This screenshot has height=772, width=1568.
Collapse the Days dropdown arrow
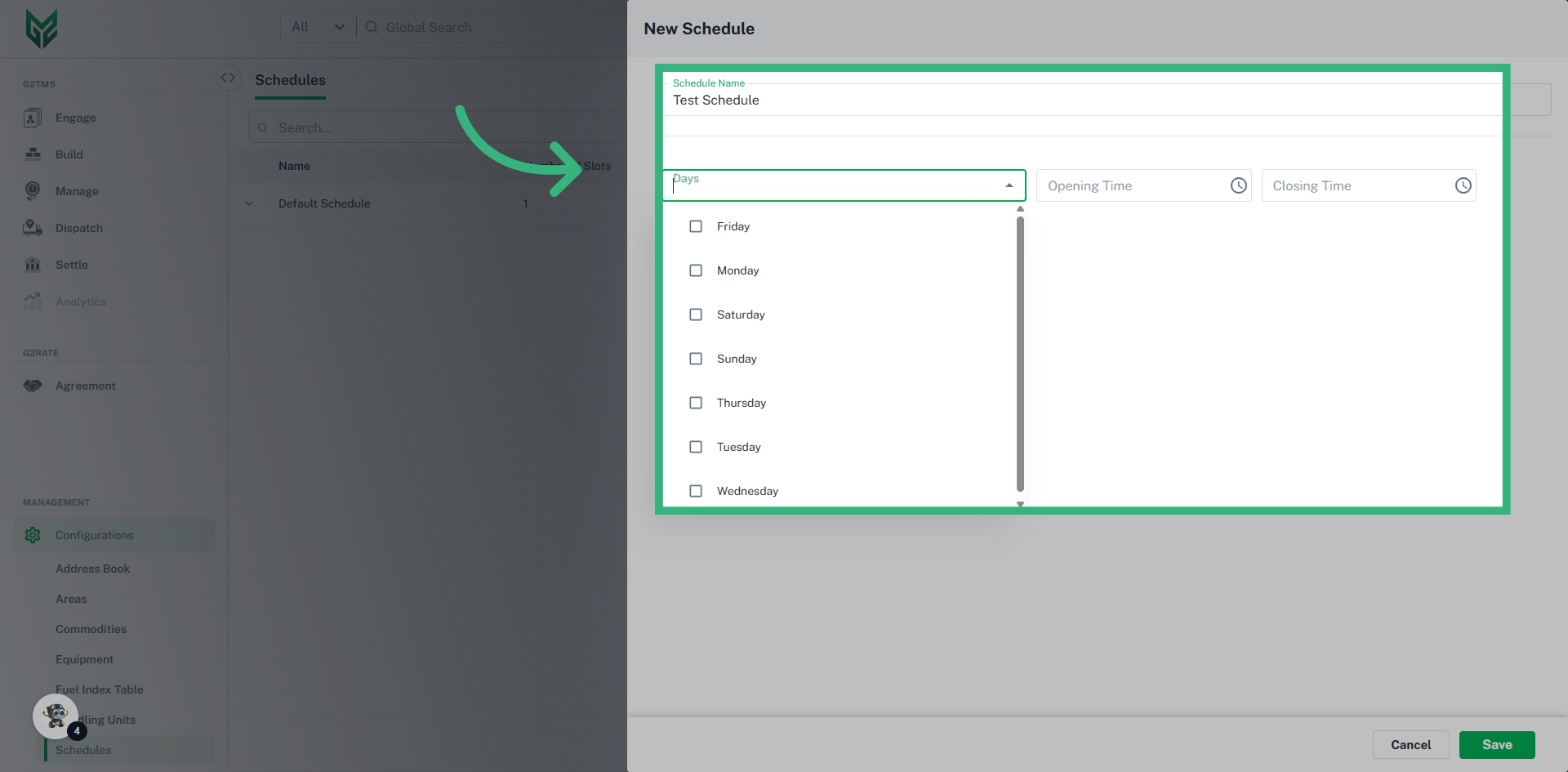coord(1009,185)
